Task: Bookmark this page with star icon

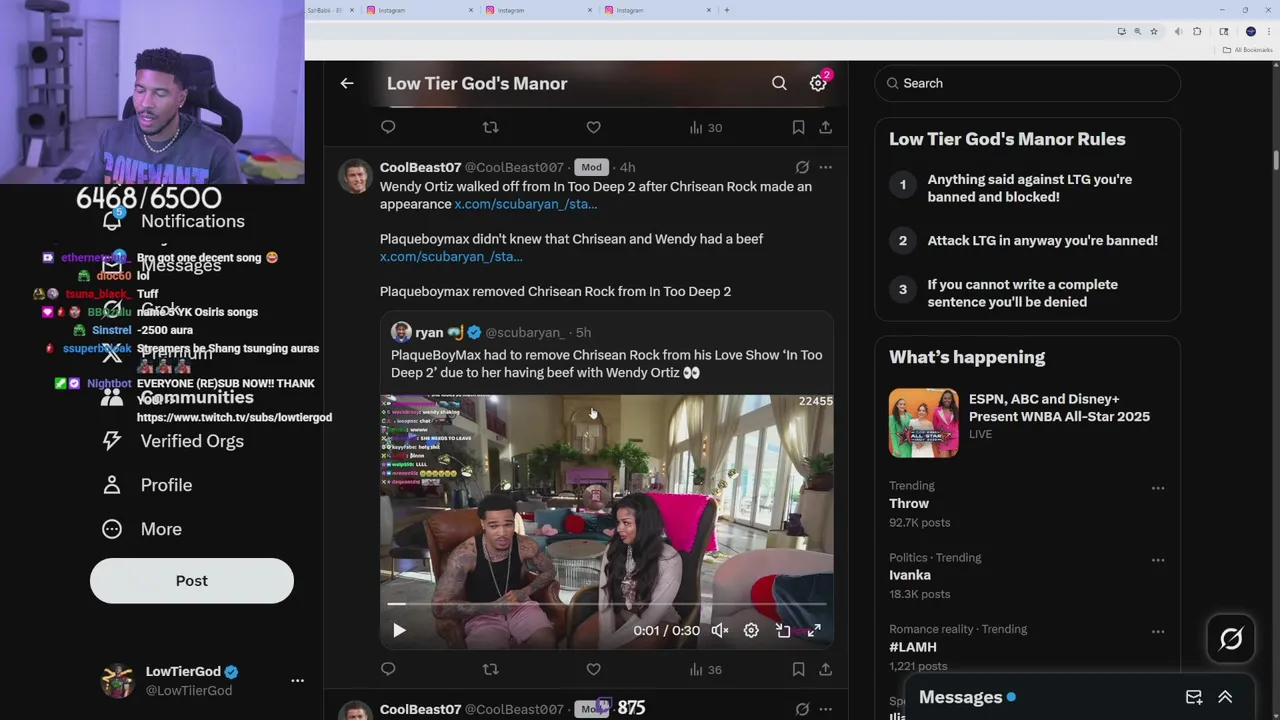Action: coord(1153,32)
